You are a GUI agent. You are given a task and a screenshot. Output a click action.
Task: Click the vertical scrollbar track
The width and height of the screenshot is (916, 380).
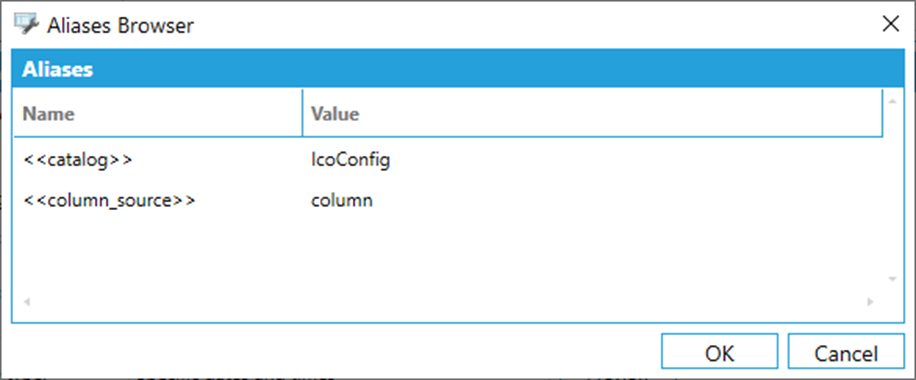click(x=892, y=190)
